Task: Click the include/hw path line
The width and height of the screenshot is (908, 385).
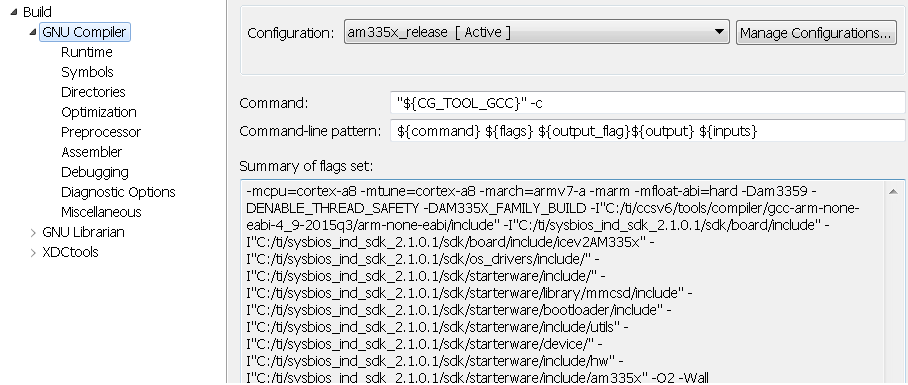Action: coord(434,361)
